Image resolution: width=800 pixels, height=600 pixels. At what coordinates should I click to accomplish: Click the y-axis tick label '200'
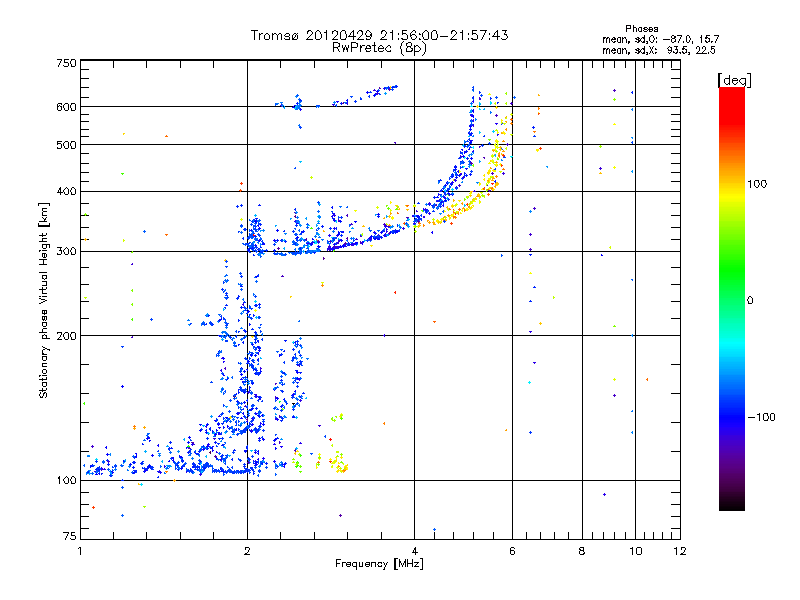click(x=67, y=336)
